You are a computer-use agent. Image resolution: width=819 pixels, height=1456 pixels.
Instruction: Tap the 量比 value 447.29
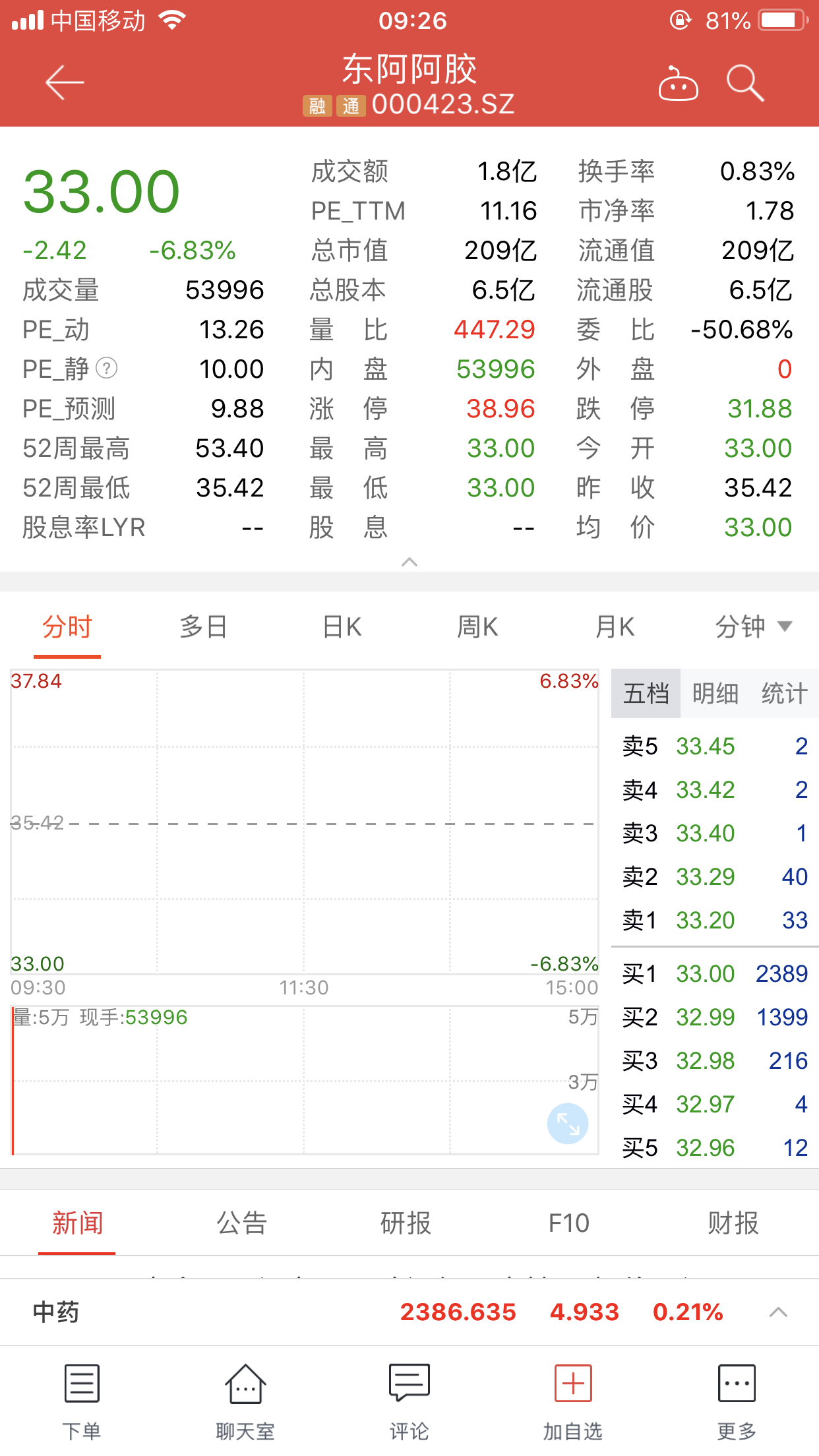pyautogui.click(x=495, y=330)
